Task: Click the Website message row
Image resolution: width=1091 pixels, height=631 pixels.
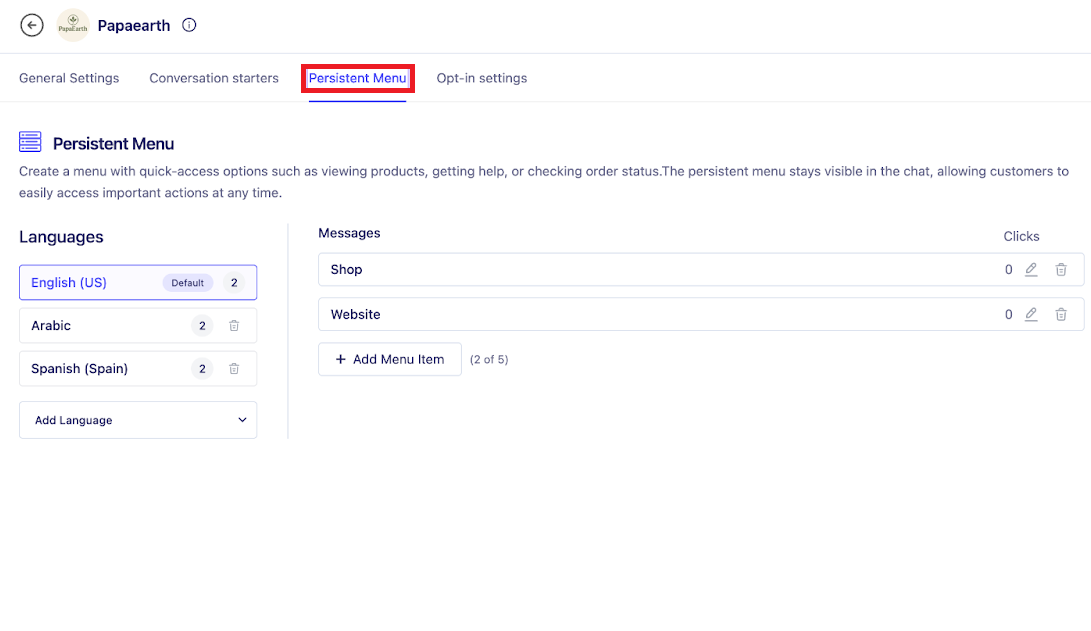Action: [x=701, y=314]
